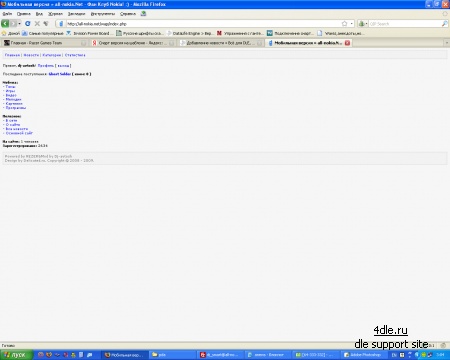Open the О сайте link
The height and width of the screenshot is (360, 450).
tap(13, 125)
